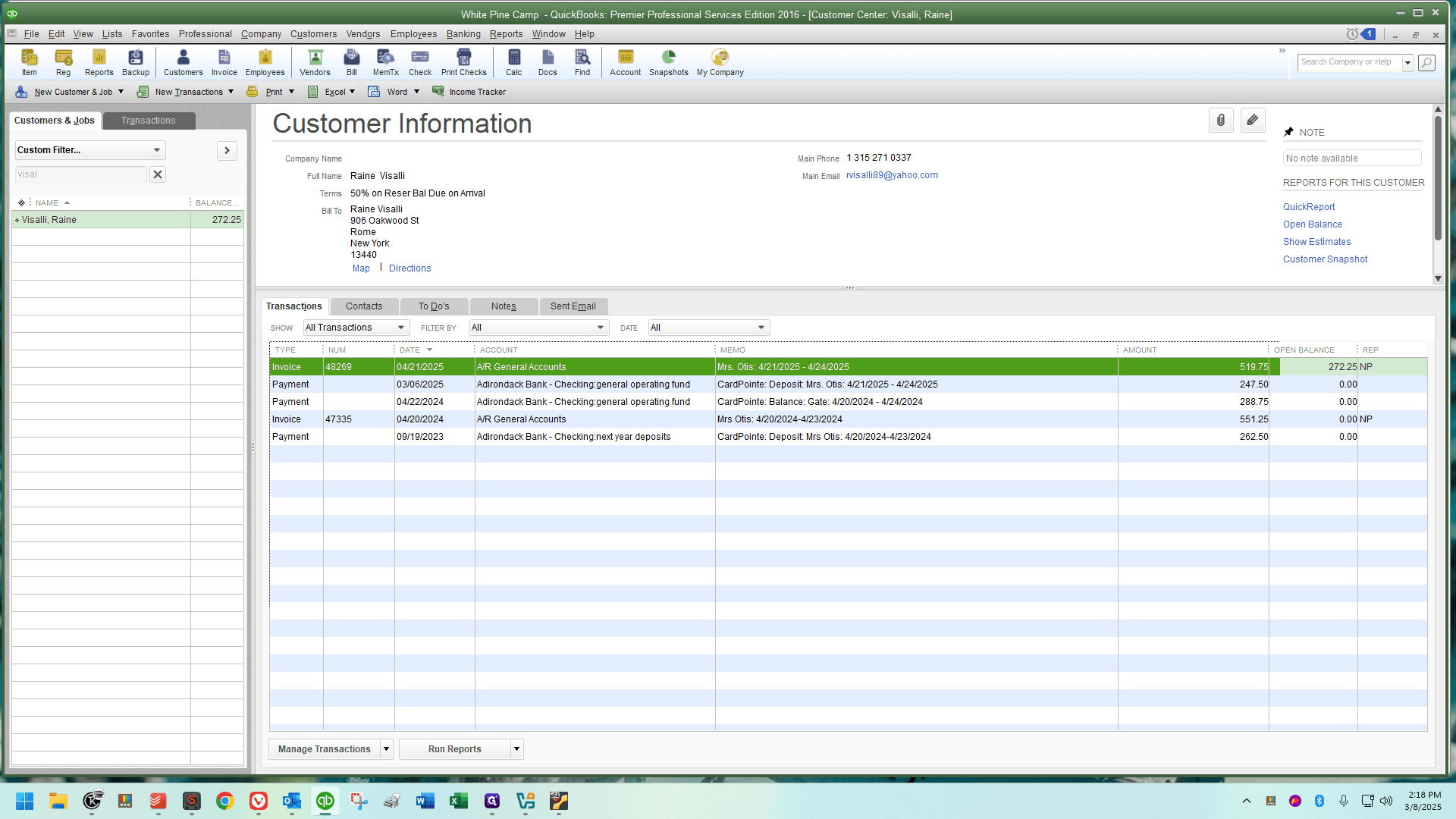The width and height of the screenshot is (1456, 819).
Task: Open Excel from the Windows taskbar
Action: point(458,801)
